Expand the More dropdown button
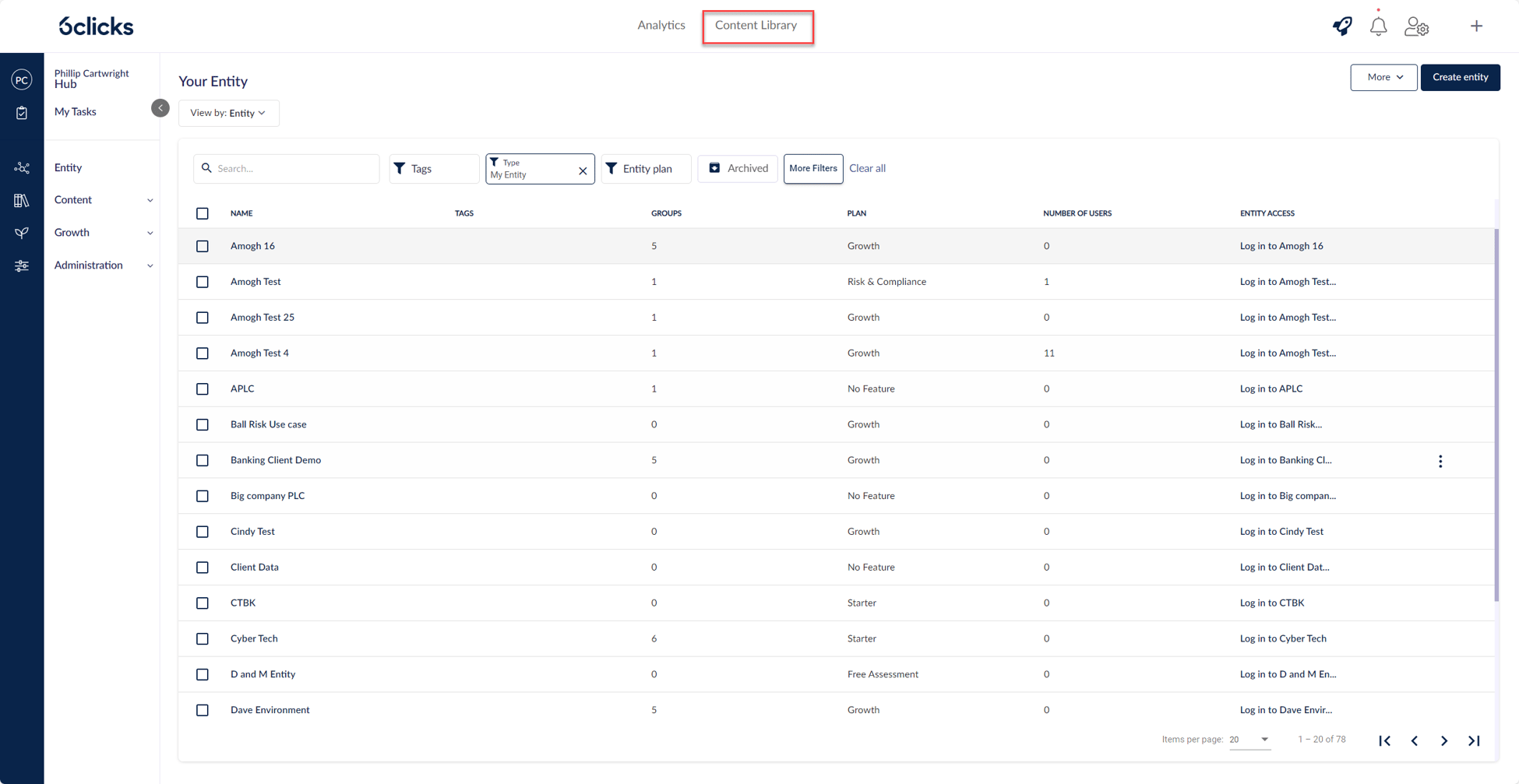 1383,77
